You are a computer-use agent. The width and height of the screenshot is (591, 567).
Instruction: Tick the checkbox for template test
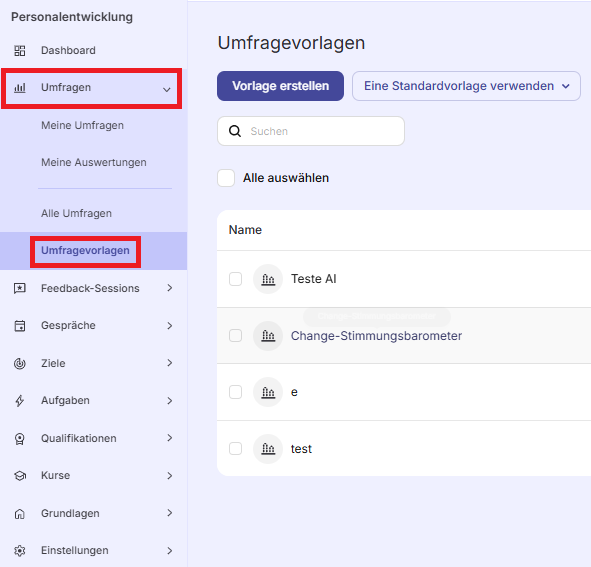[x=236, y=449]
